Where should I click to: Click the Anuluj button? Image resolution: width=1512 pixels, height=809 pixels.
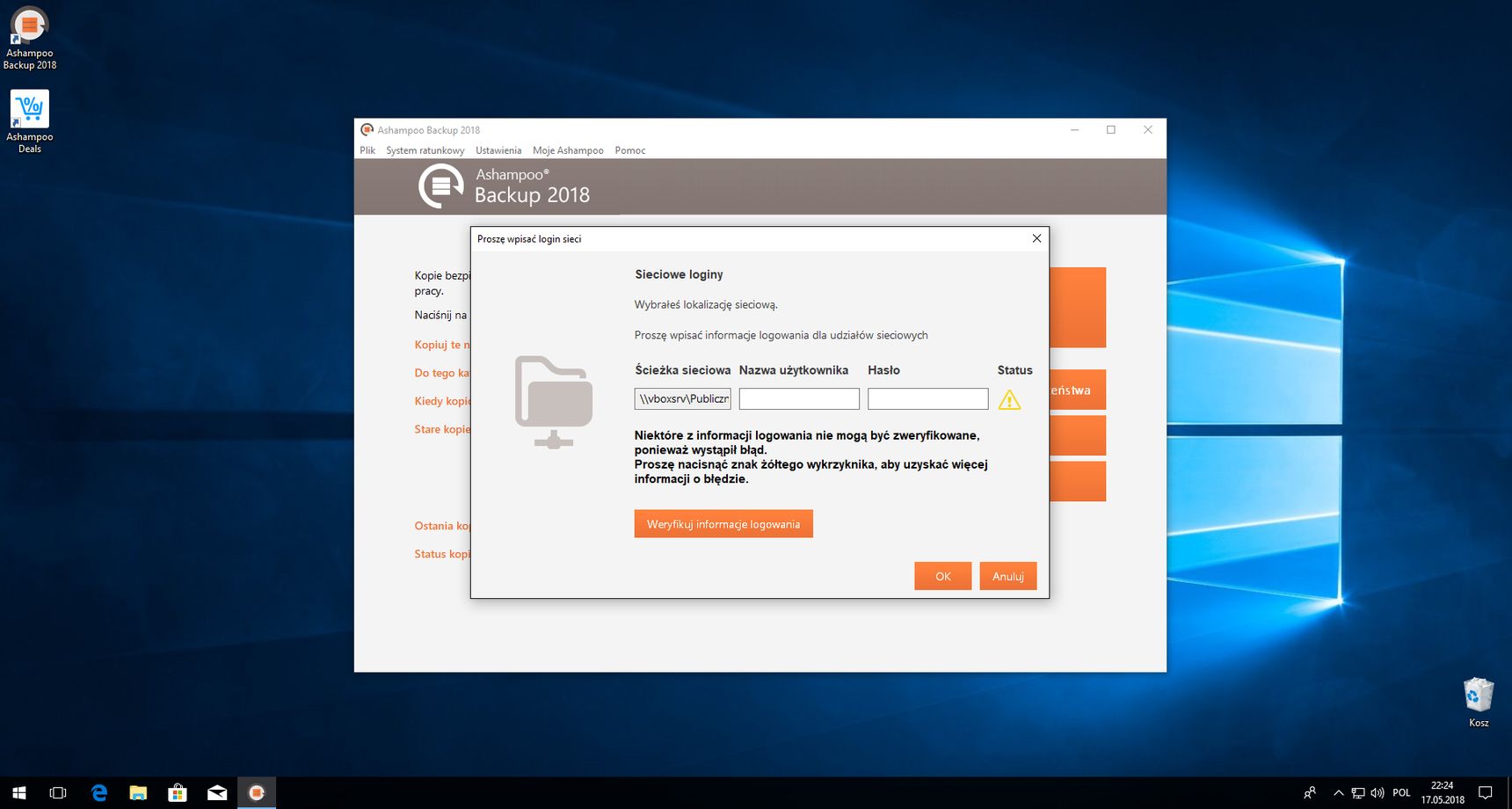(1008, 576)
